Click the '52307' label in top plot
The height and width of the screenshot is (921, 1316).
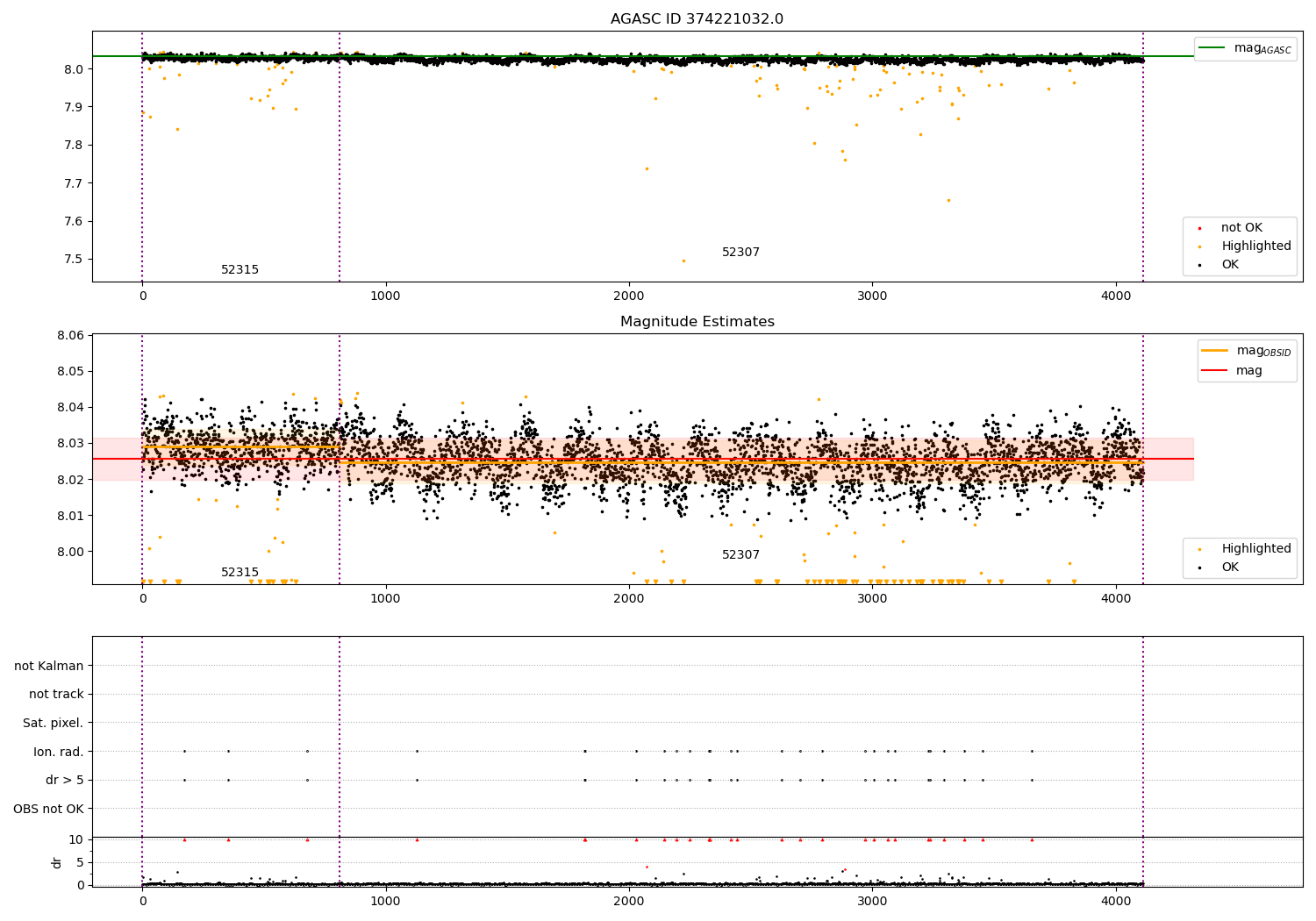point(740,253)
